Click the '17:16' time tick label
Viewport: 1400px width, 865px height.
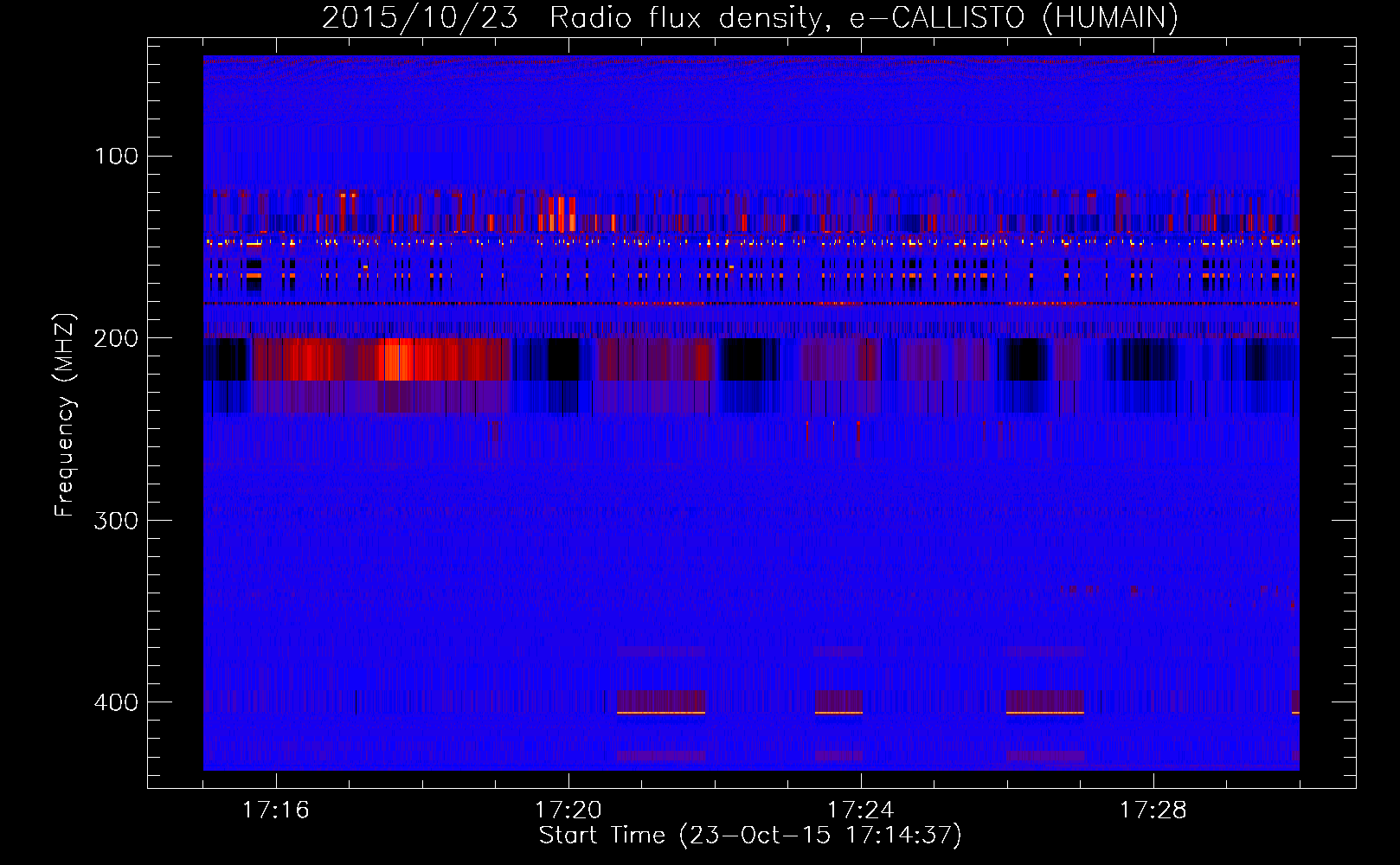[x=276, y=811]
